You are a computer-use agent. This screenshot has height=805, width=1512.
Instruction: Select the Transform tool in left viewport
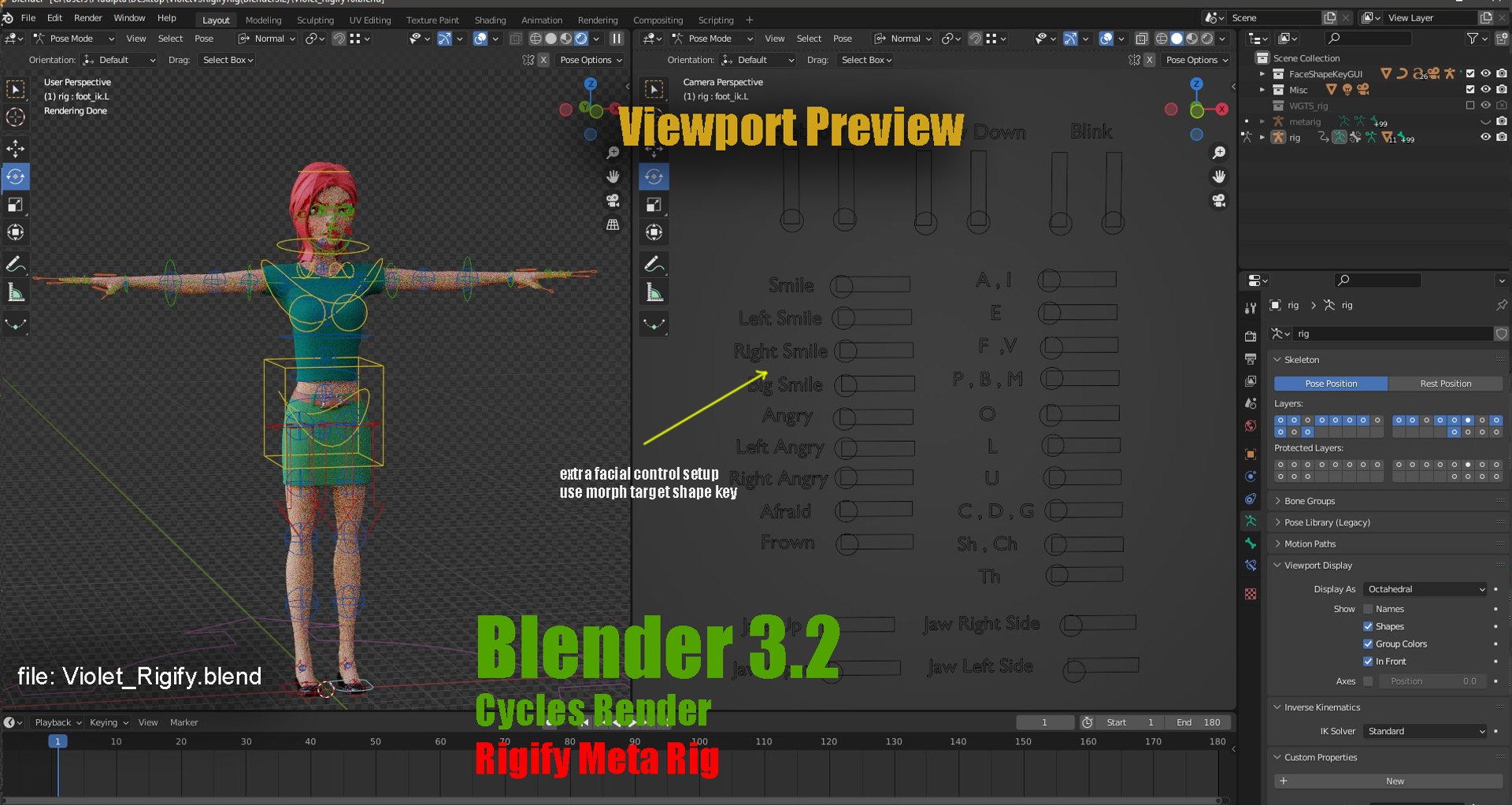pyautogui.click(x=16, y=232)
